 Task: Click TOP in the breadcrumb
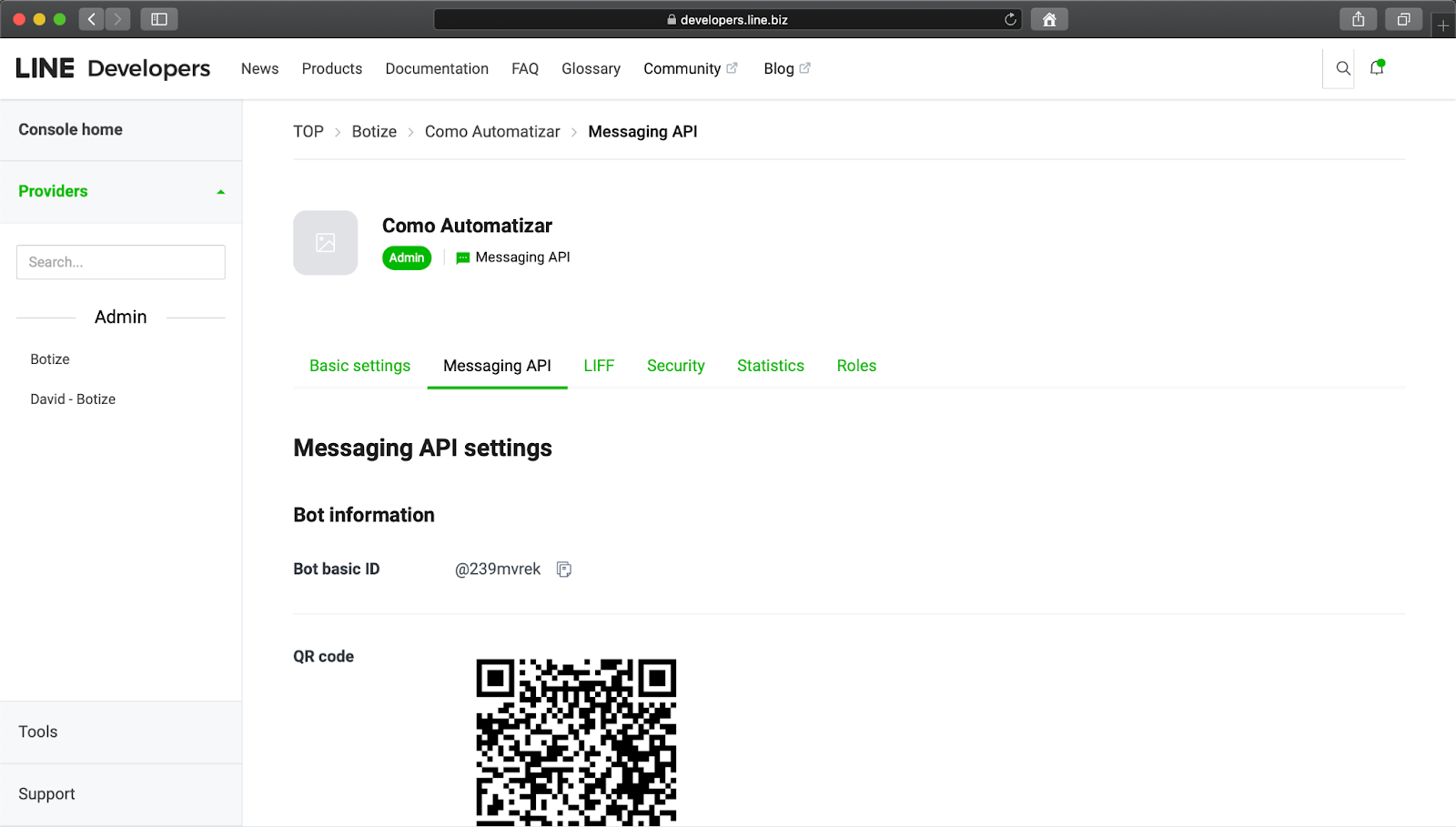308,132
